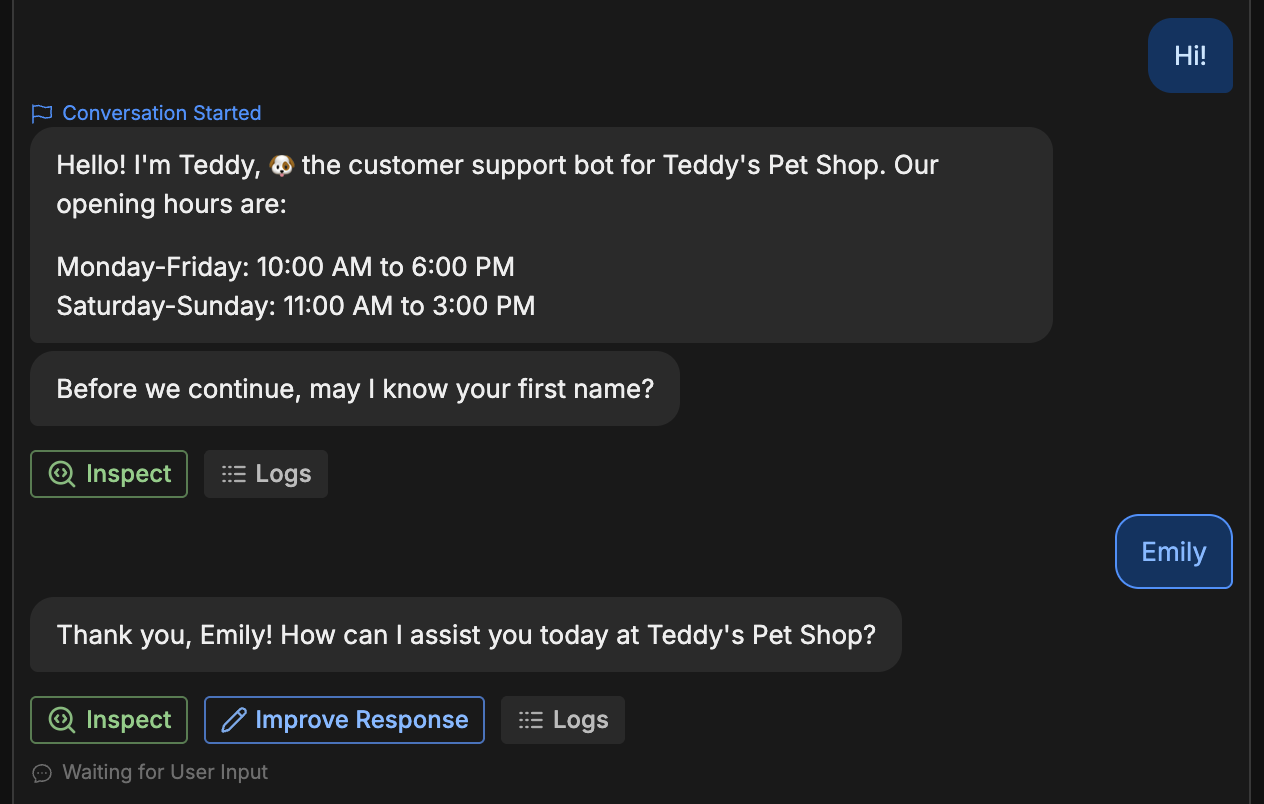The width and height of the screenshot is (1264, 804).
Task: Select the 'Emily' user message bubble
Action: pyautogui.click(x=1174, y=552)
